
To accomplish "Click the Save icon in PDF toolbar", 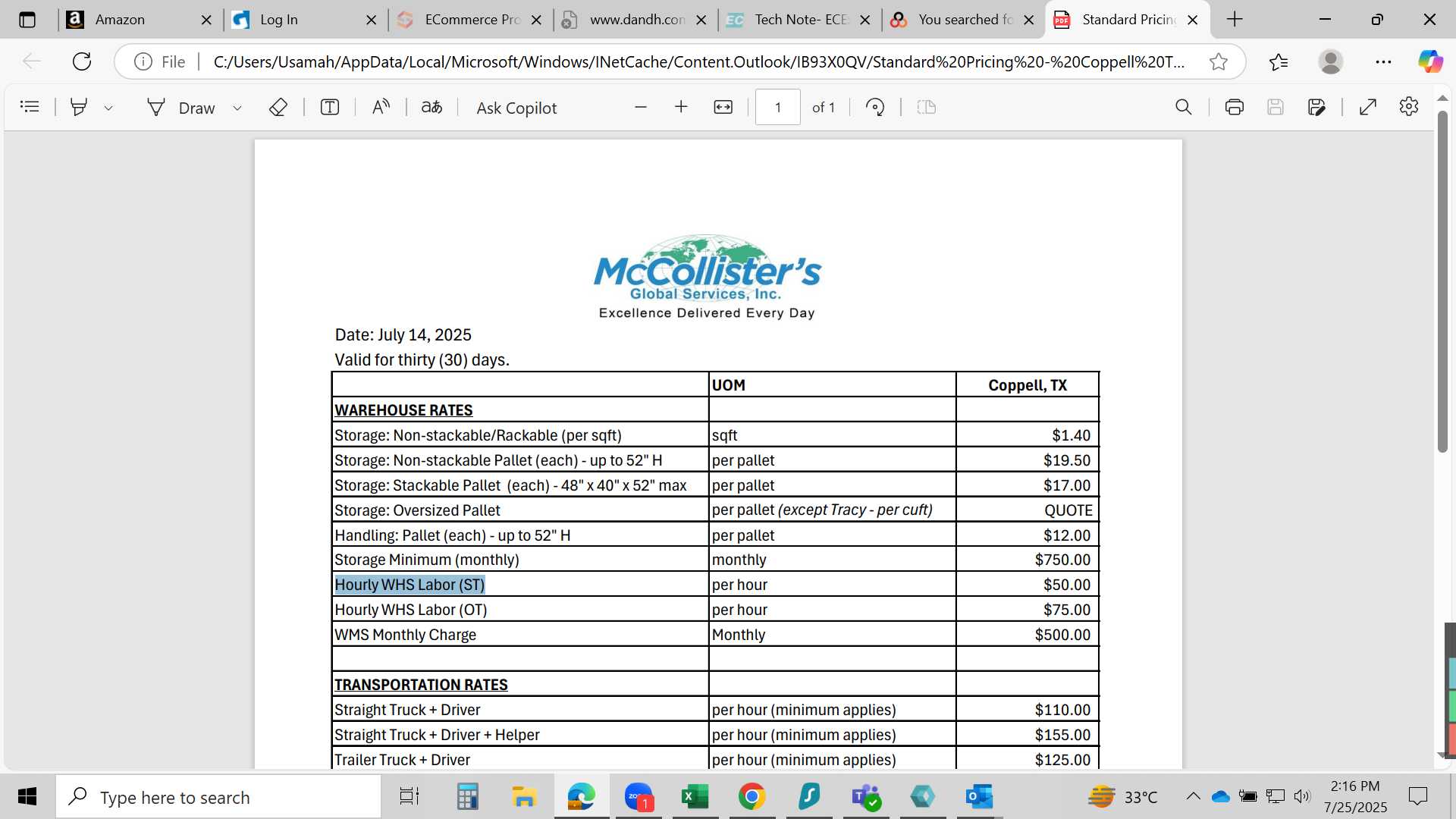I will 1276,107.
